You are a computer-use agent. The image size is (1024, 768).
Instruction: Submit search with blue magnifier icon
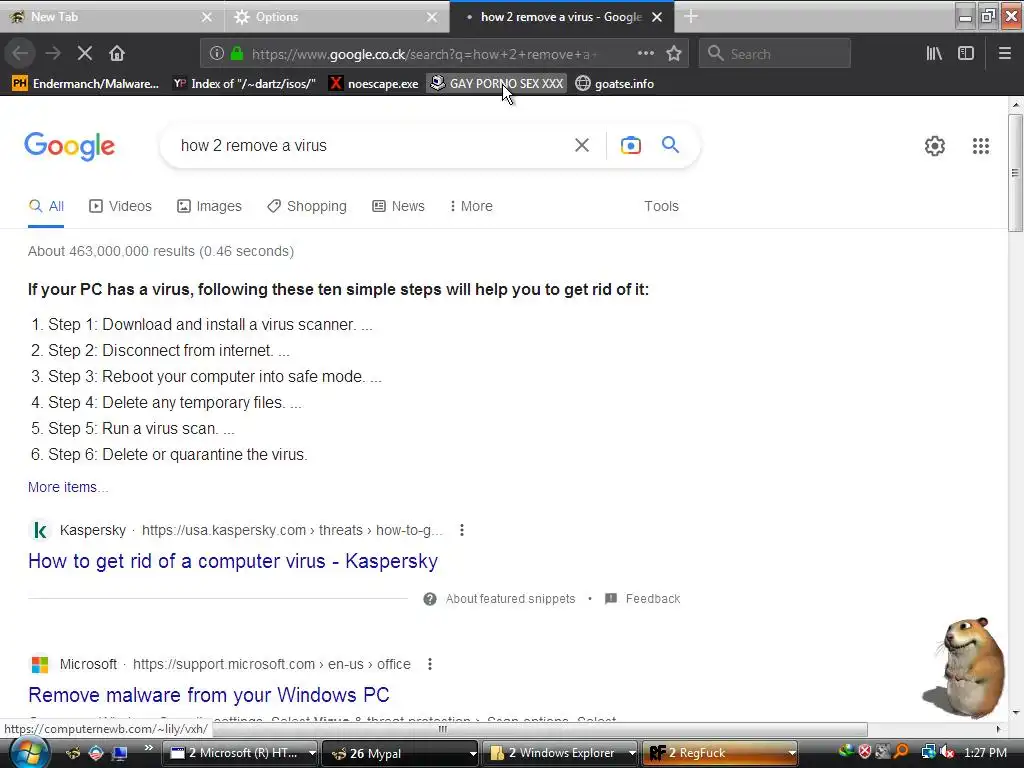[671, 144]
